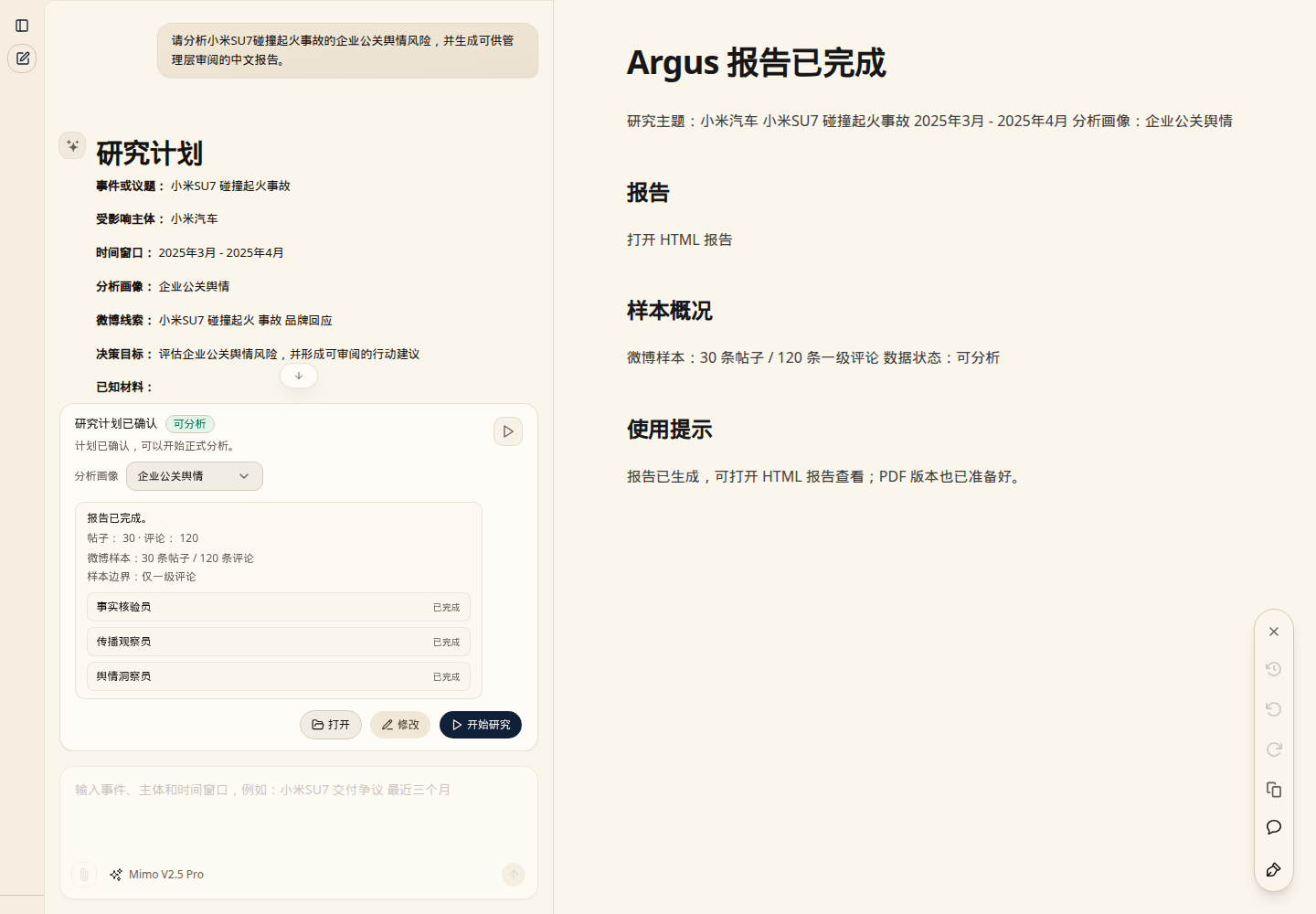The image size is (1316, 914).
Task: Click the 修改 edit button
Action: (x=400, y=725)
